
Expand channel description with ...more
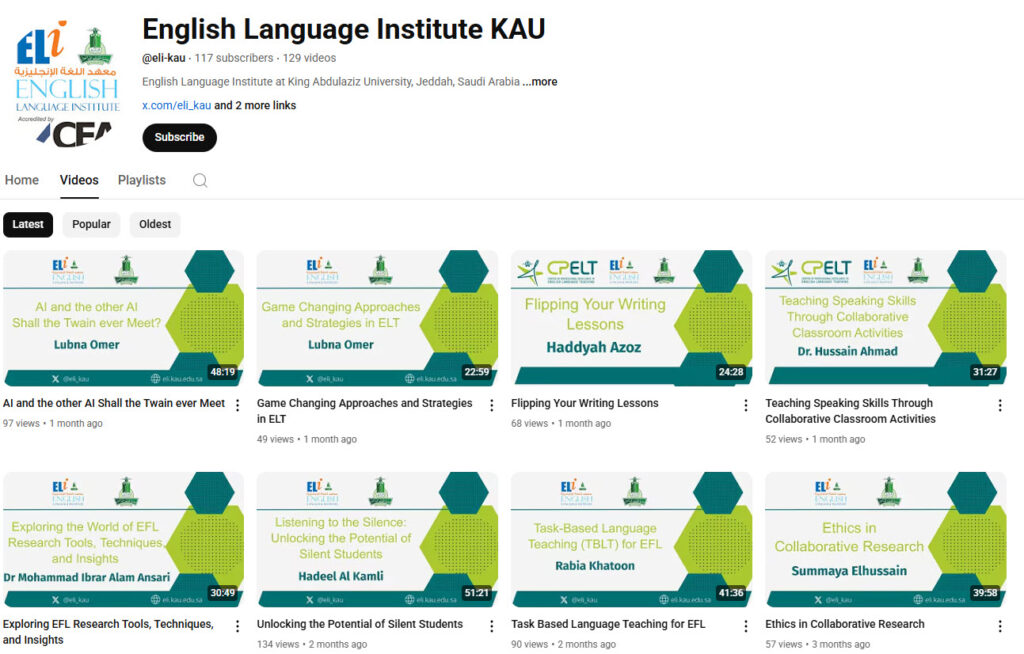(540, 82)
